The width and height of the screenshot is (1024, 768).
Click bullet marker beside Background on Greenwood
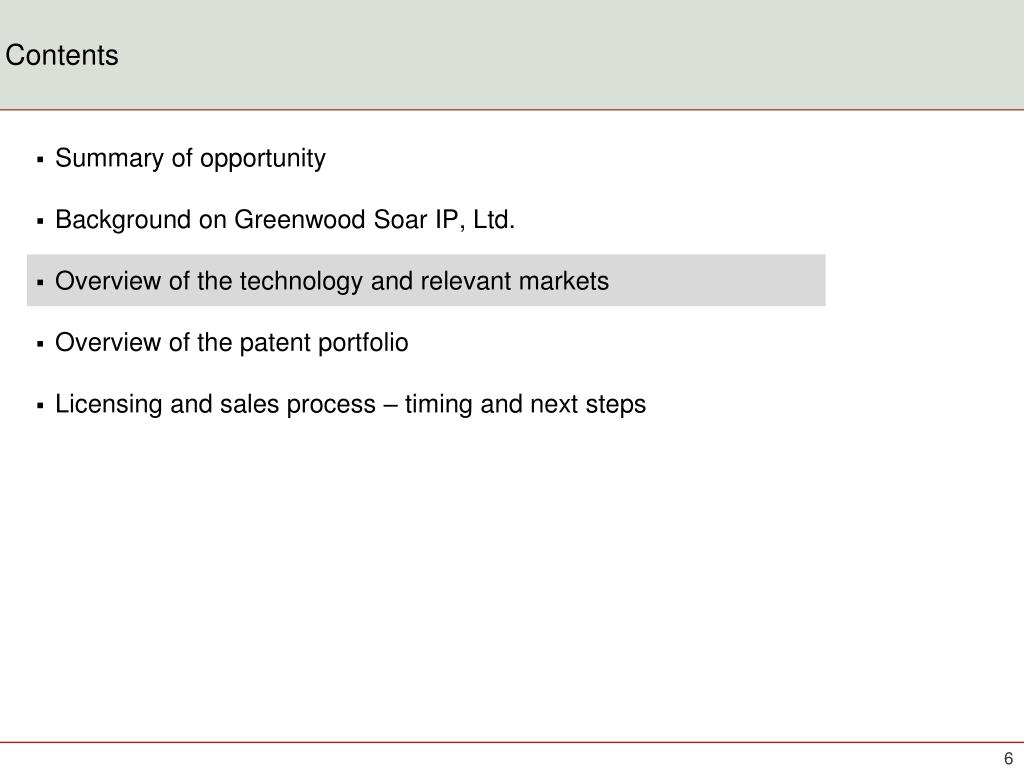40,221
